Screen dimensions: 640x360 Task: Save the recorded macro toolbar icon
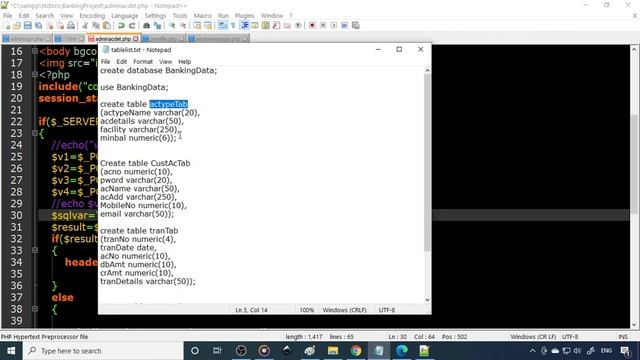click(x=356, y=25)
